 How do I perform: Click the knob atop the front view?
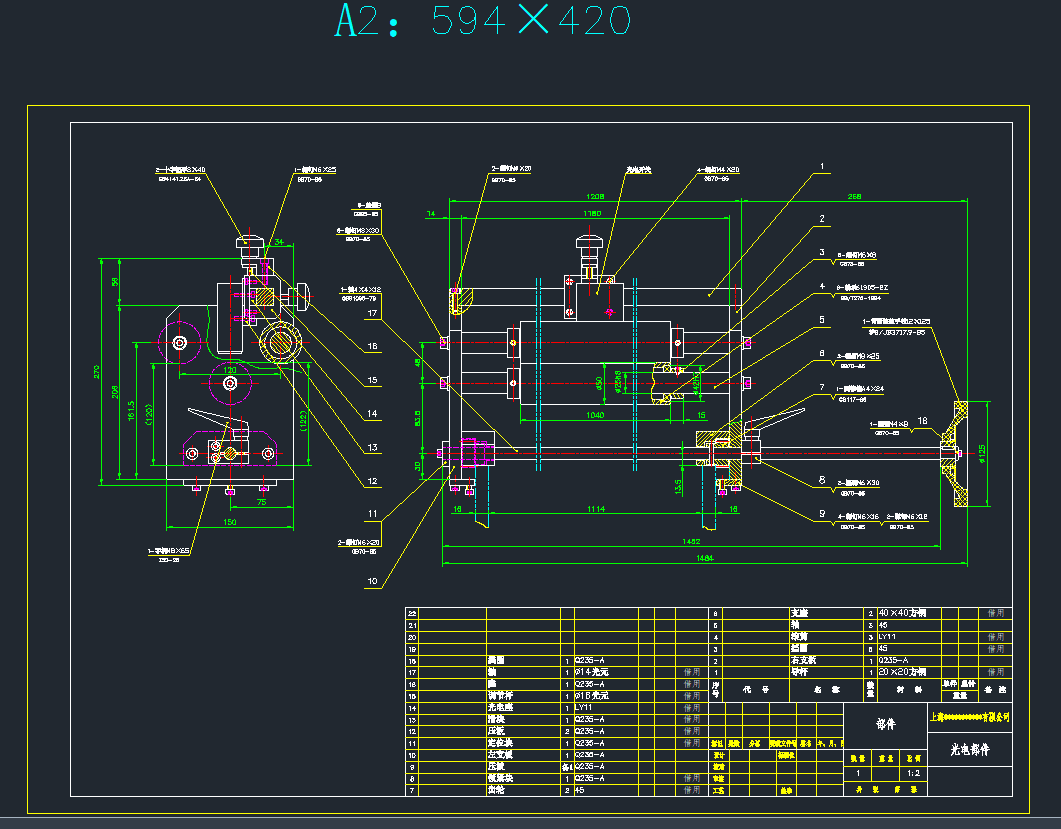tap(587, 243)
